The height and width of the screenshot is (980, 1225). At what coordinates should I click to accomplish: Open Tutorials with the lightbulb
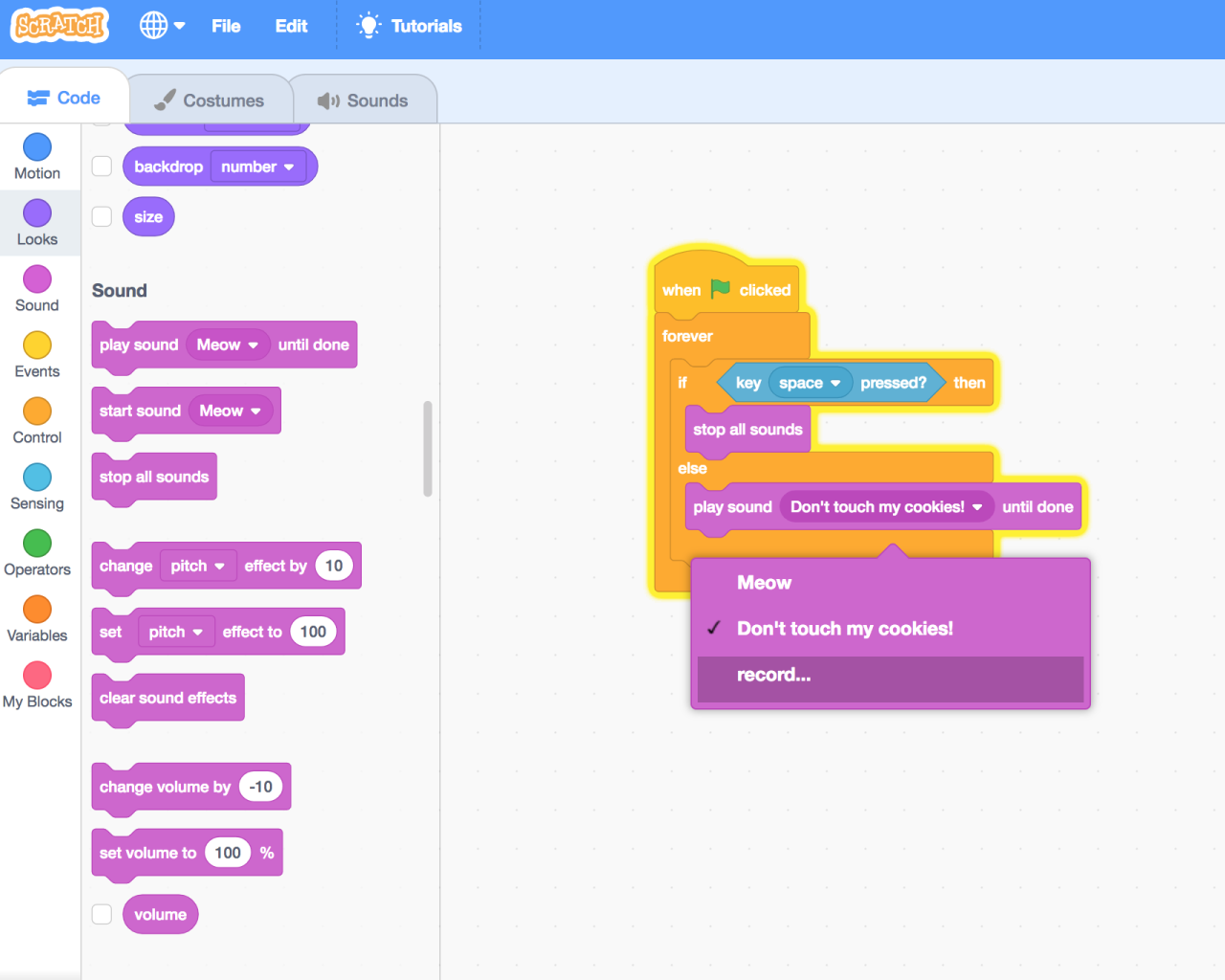[410, 26]
